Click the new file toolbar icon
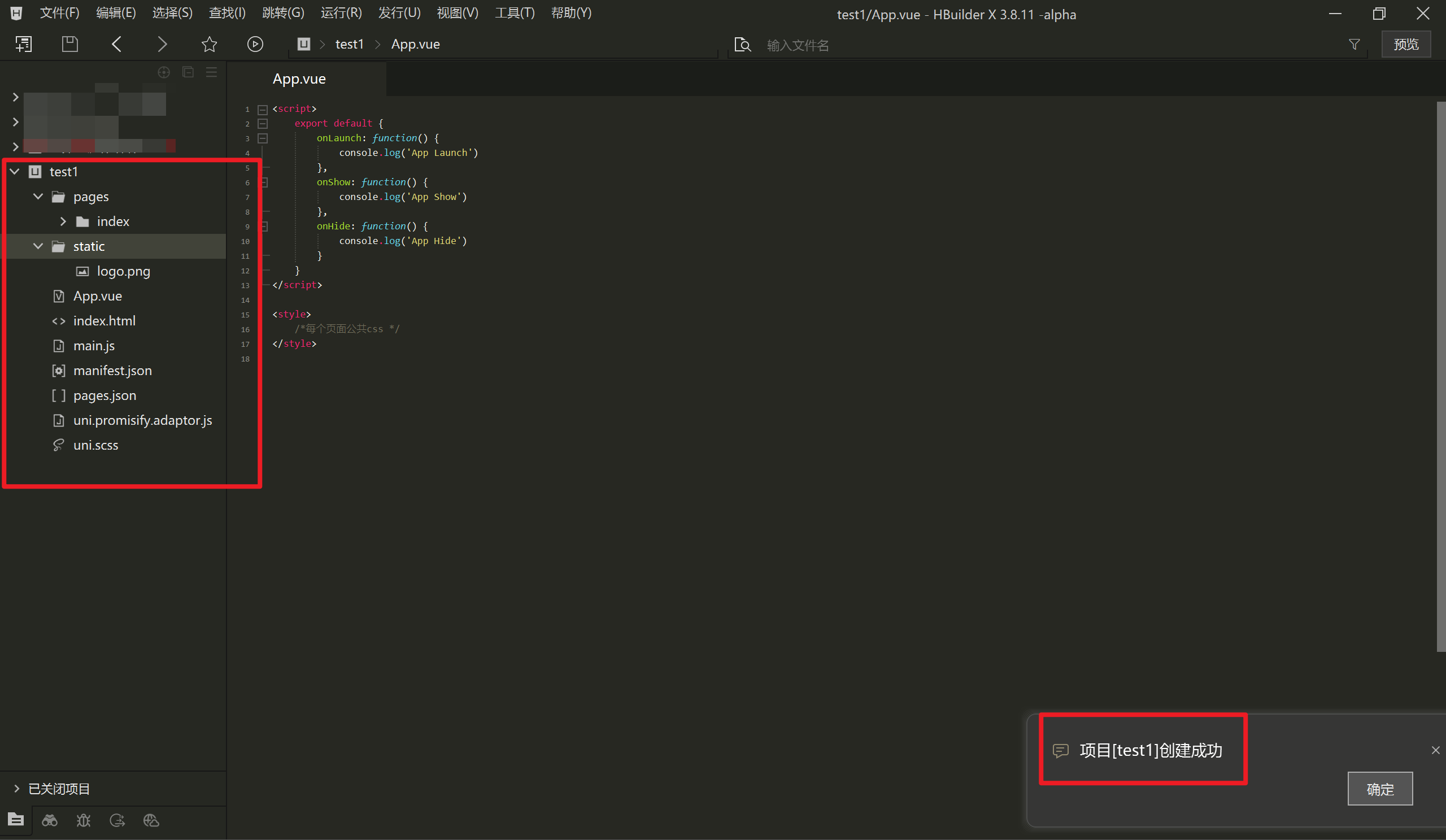This screenshot has height=840, width=1446. click(24, 44)
